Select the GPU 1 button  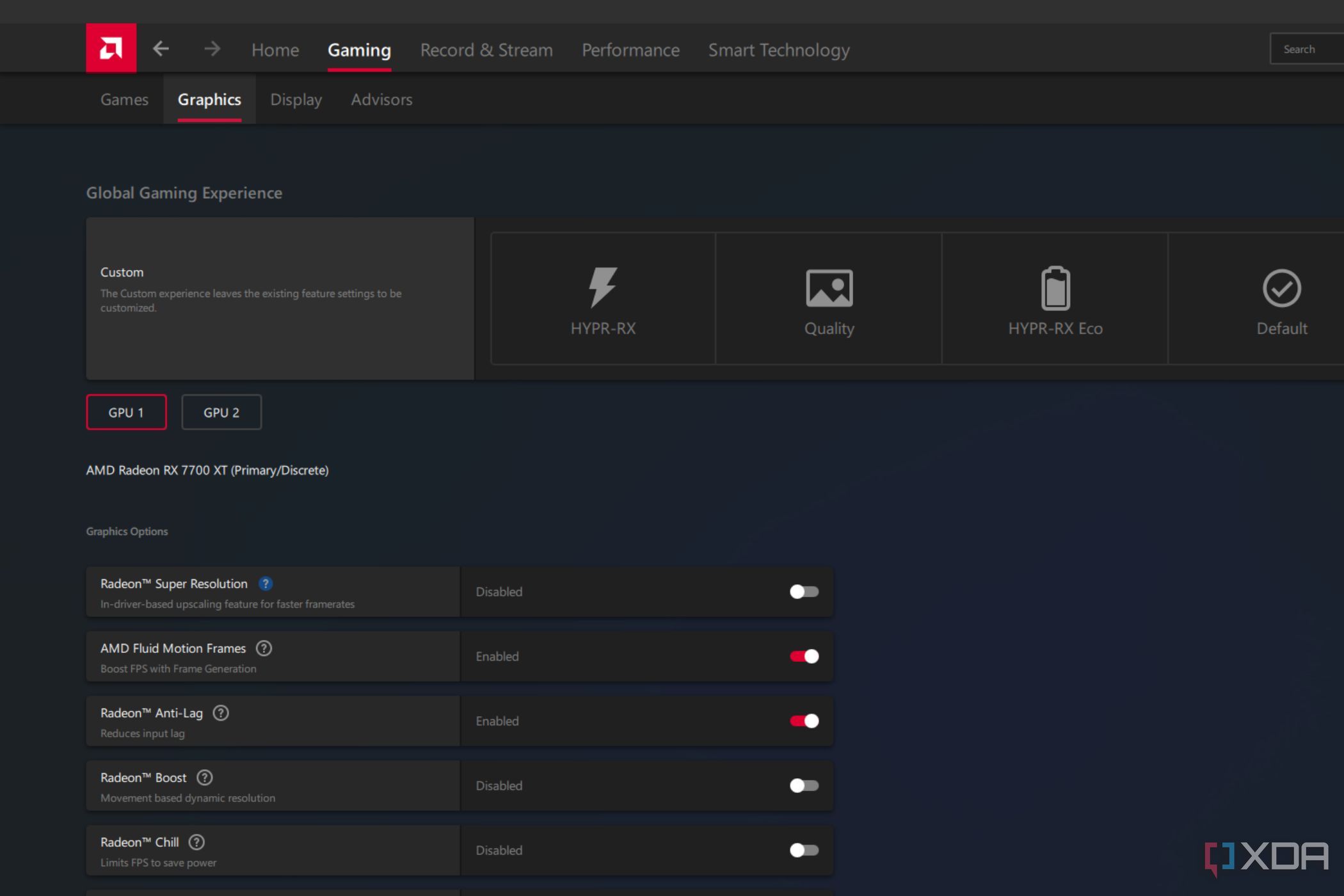pos(126,412)
